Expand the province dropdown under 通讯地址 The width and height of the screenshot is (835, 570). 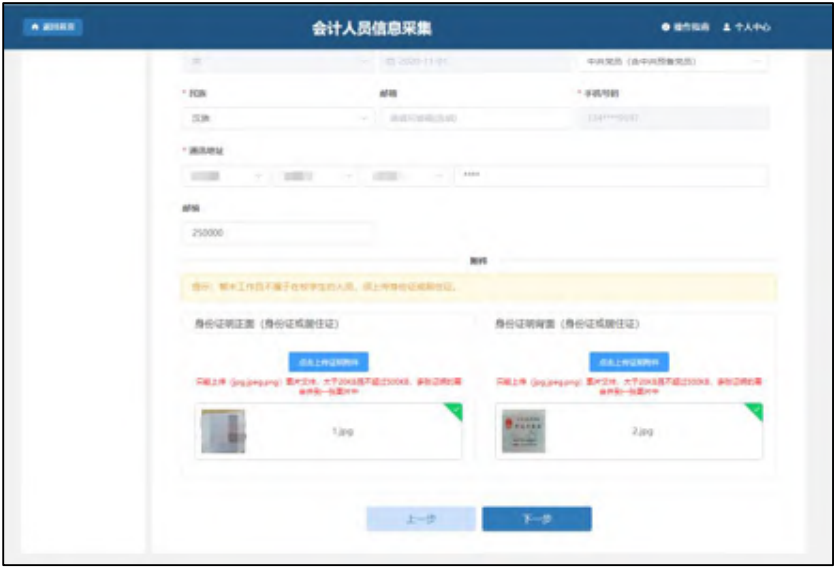[225, 176]
